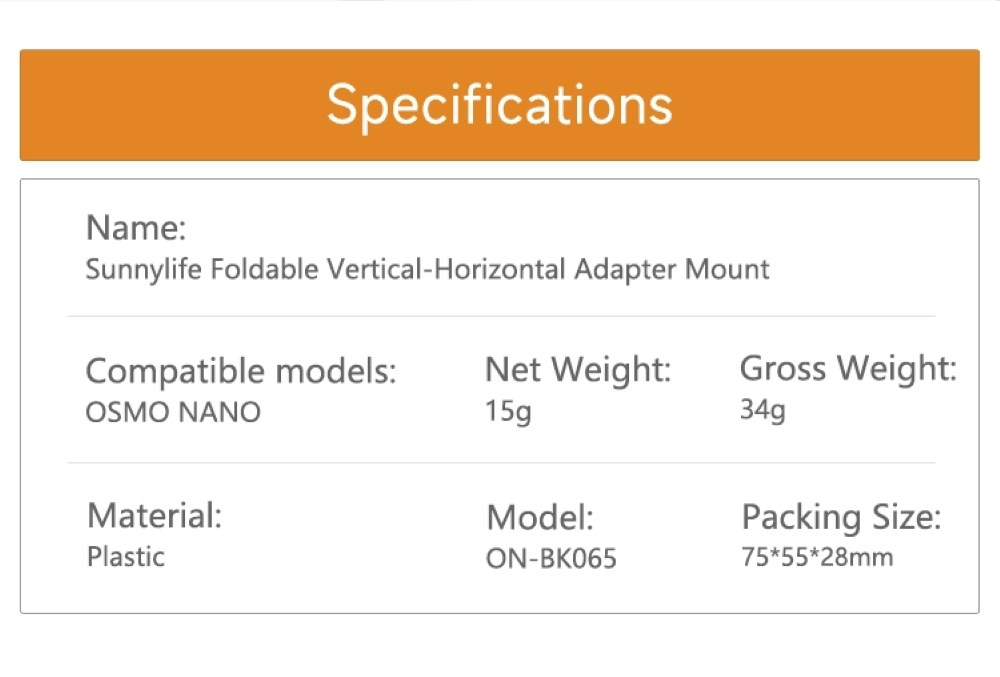Select the Plastic material value
The width and height of the screenshot is (1000, 677).
126,556
